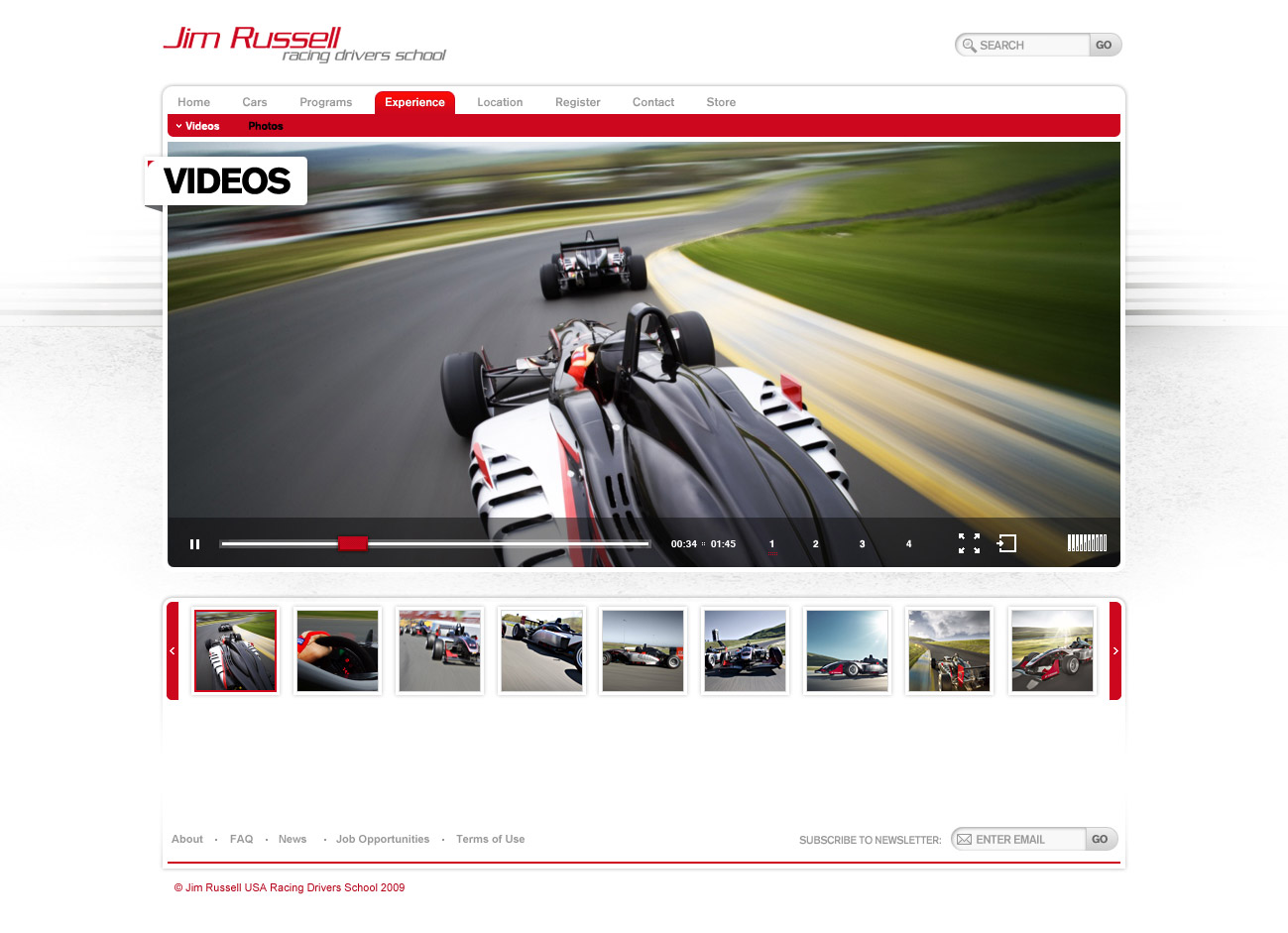
Task: Open the Register tab
Action: coord(578,102)
